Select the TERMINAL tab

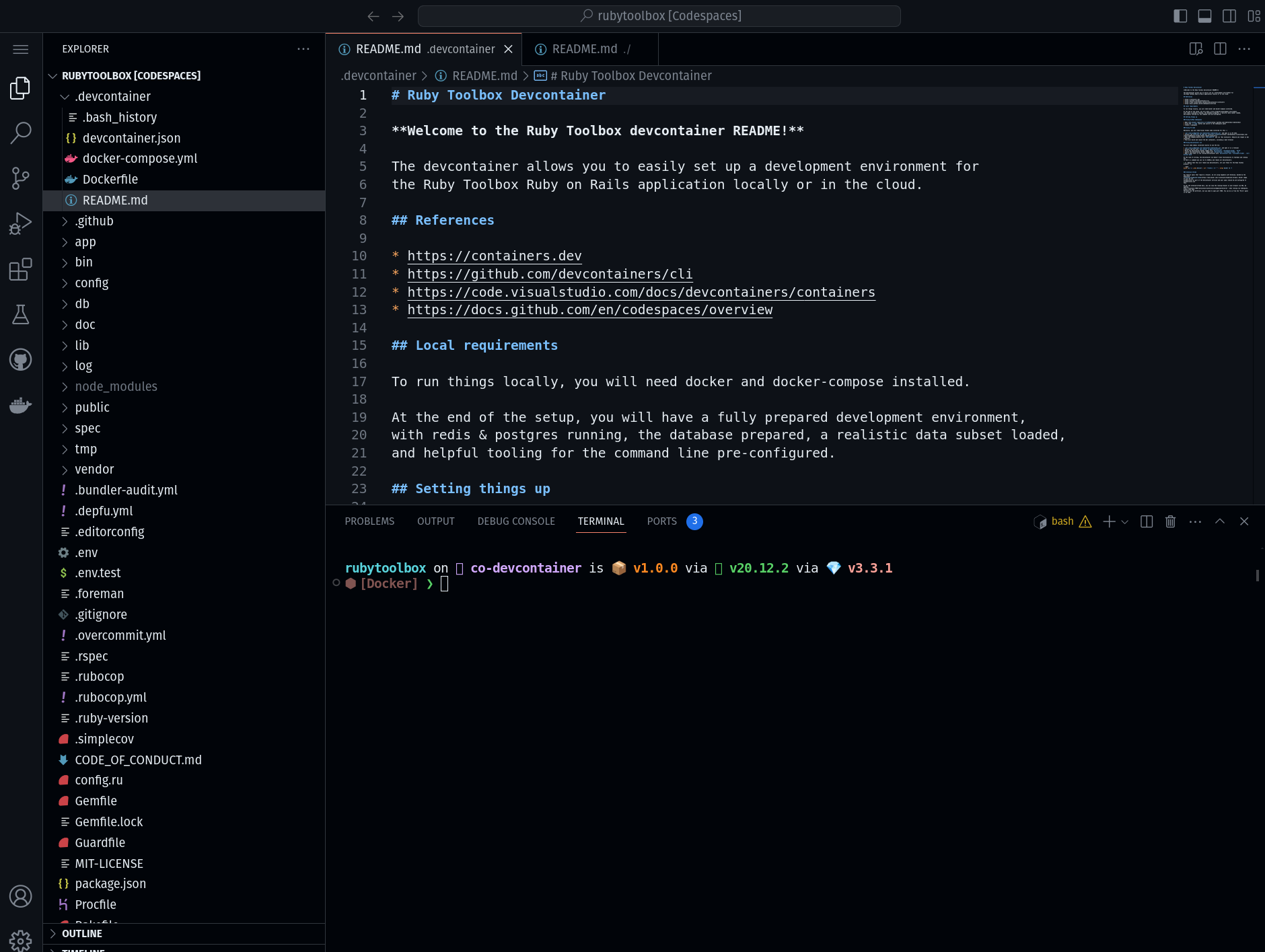(x=601, y=521)
